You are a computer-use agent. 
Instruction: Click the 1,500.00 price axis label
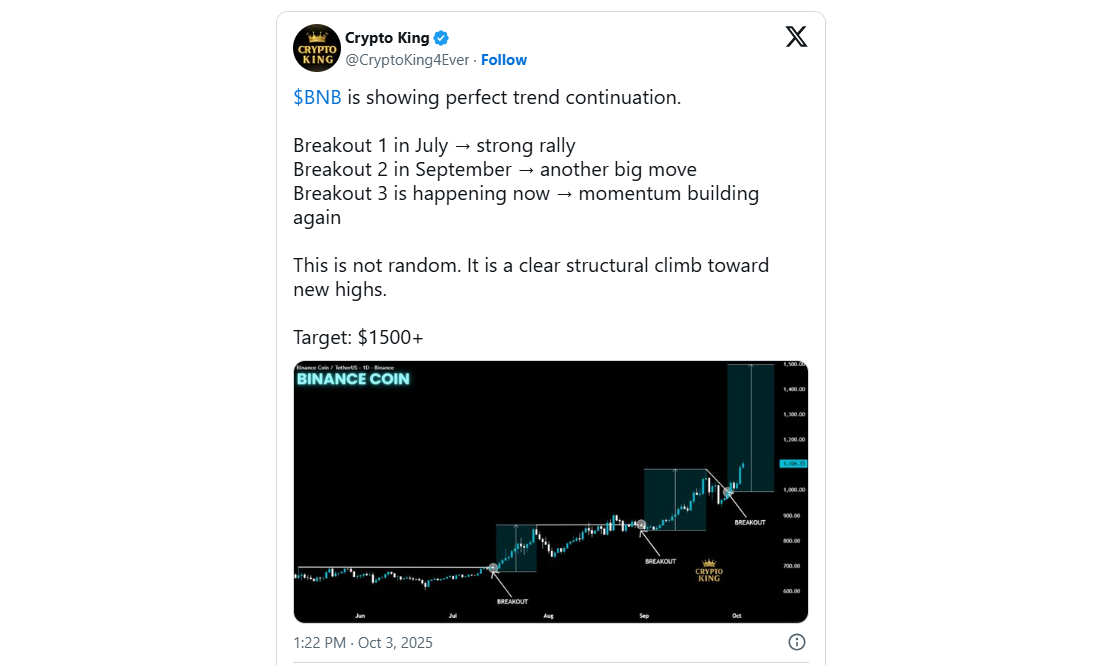tap(795, 365)
